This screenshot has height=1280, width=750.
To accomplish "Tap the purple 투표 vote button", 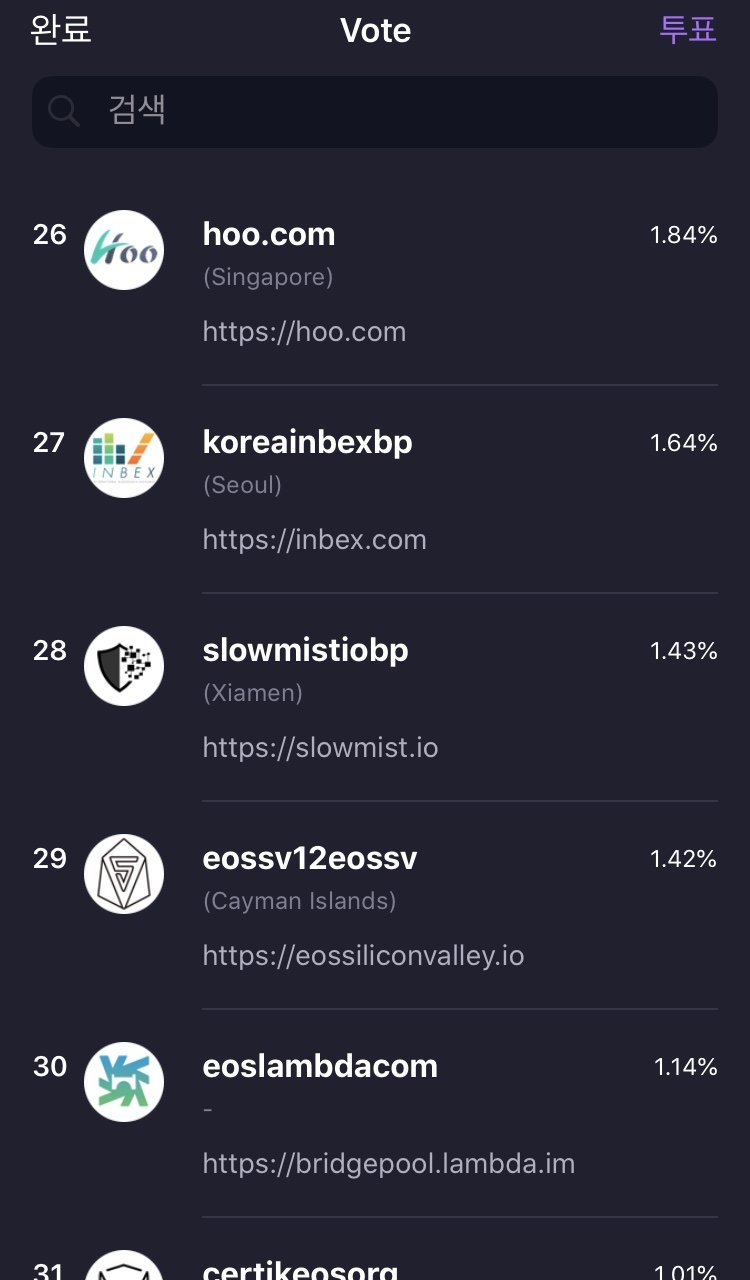I will click(688, 30).
